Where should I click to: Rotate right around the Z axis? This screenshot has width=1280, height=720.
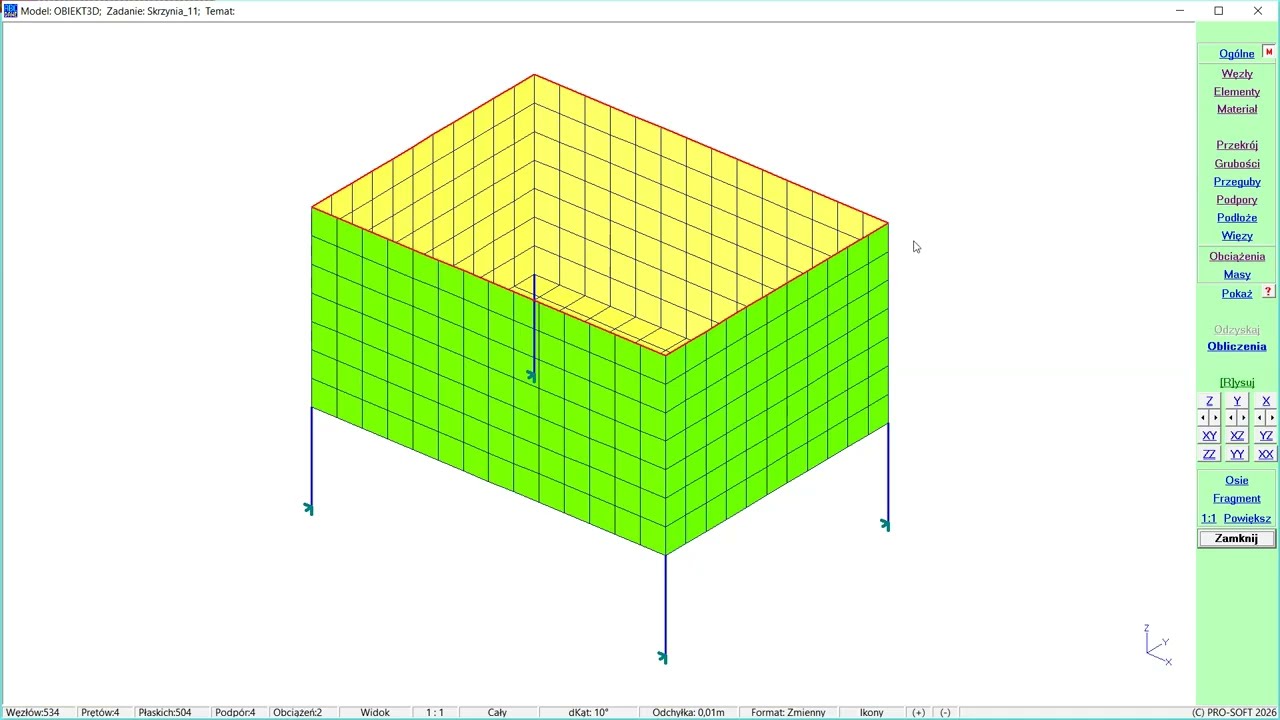(x=1215, y=418)
